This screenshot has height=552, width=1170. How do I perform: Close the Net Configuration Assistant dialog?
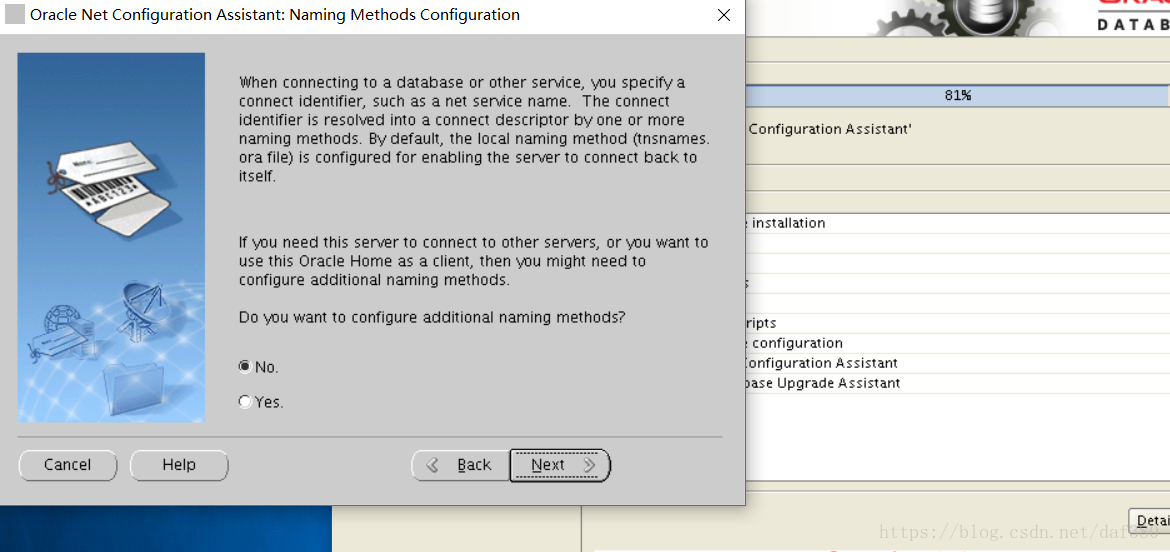click(x=723, y=15)
